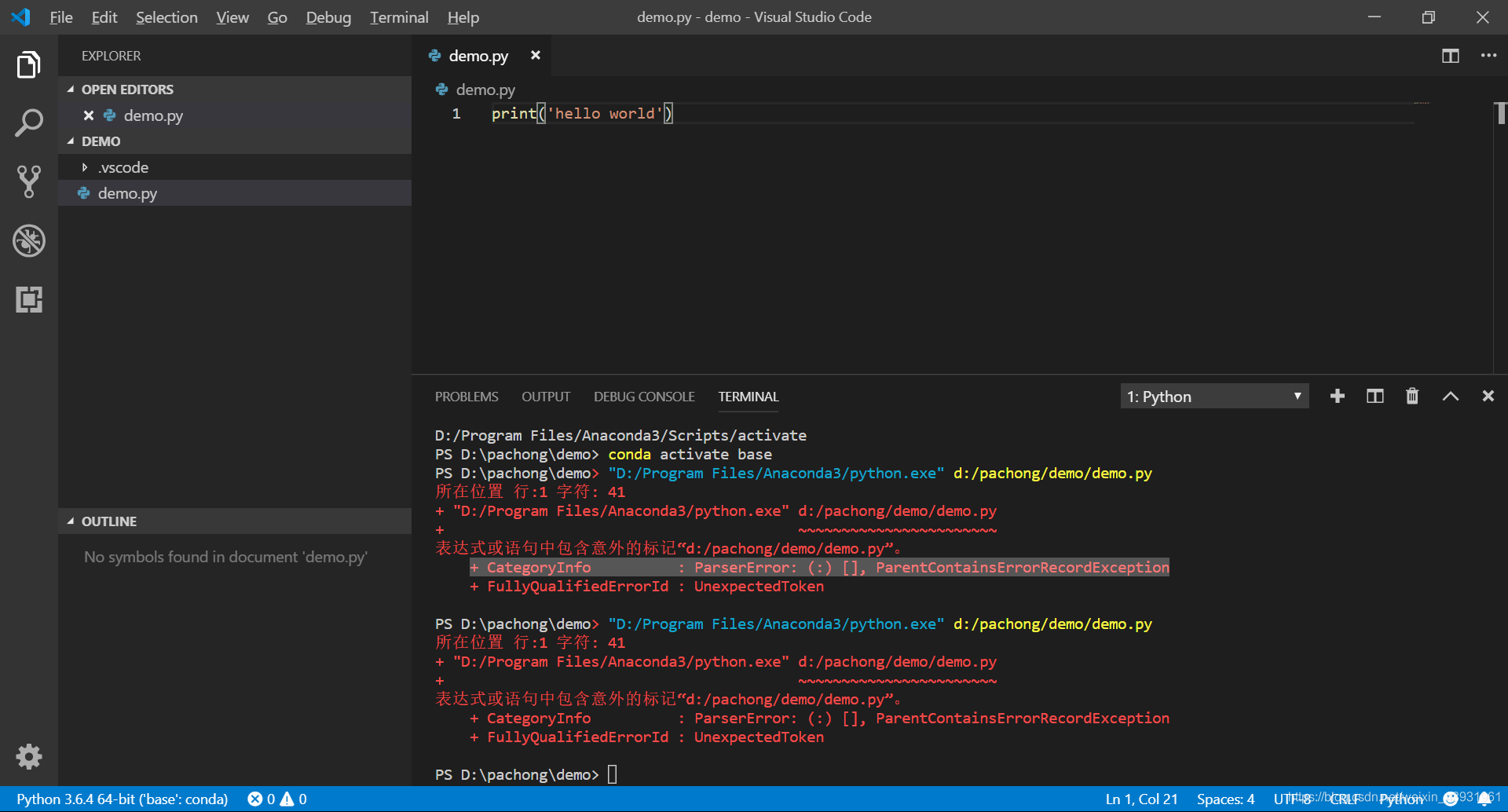
Task: Click the warnings count in status bar
Action: click(294, 799)
